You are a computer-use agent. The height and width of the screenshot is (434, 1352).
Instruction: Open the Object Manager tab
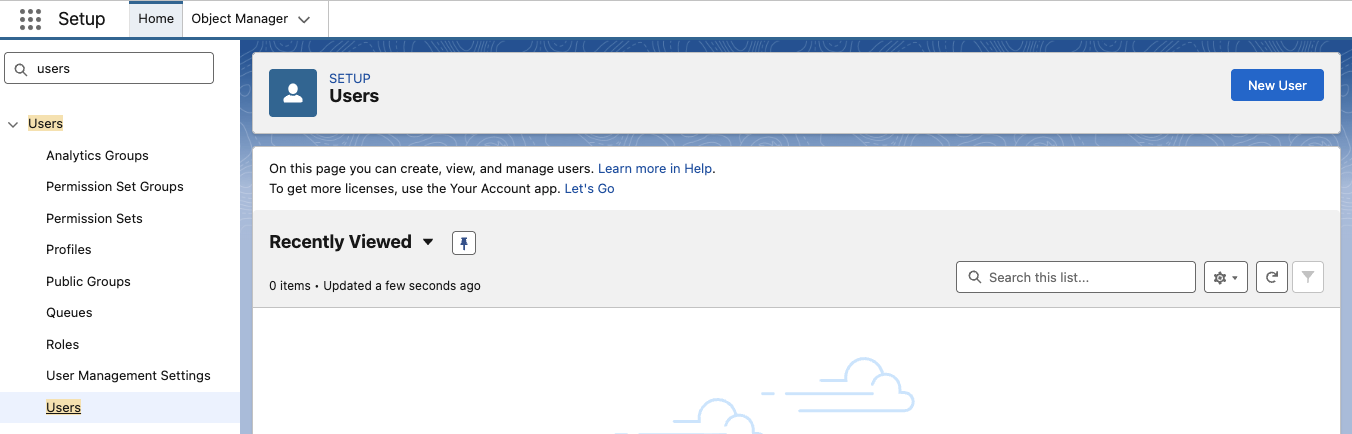point(240,19)
